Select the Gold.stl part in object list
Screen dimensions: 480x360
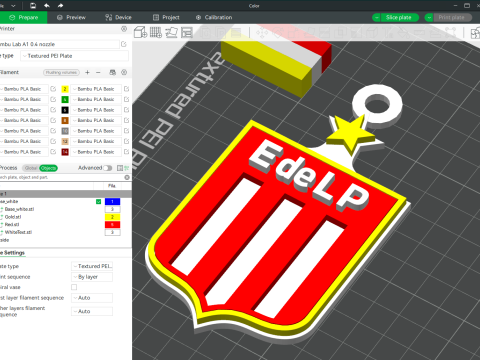coord(13,217)
